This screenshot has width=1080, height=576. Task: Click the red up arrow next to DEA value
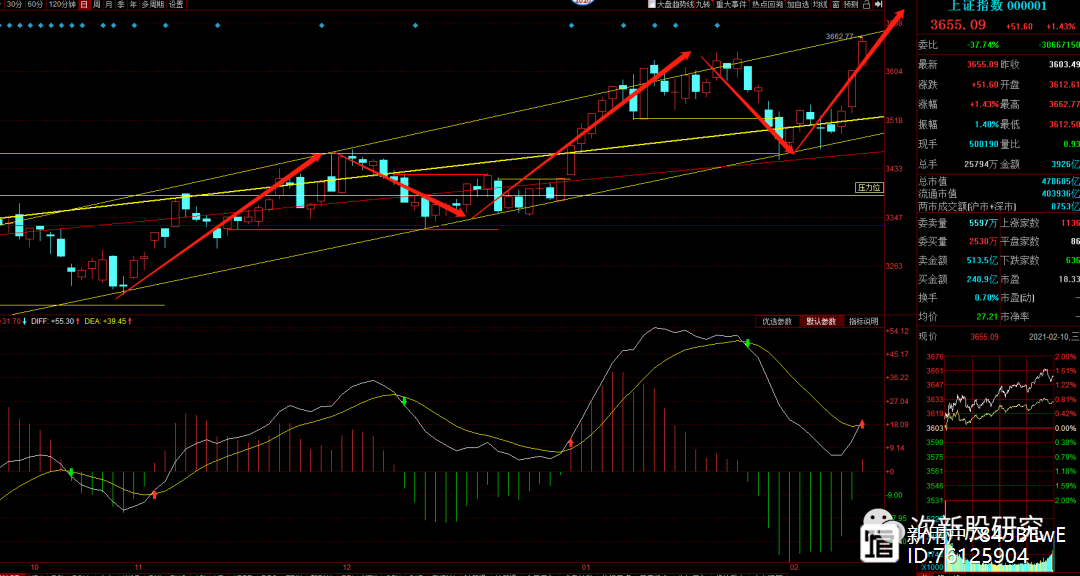coord(129,321)
